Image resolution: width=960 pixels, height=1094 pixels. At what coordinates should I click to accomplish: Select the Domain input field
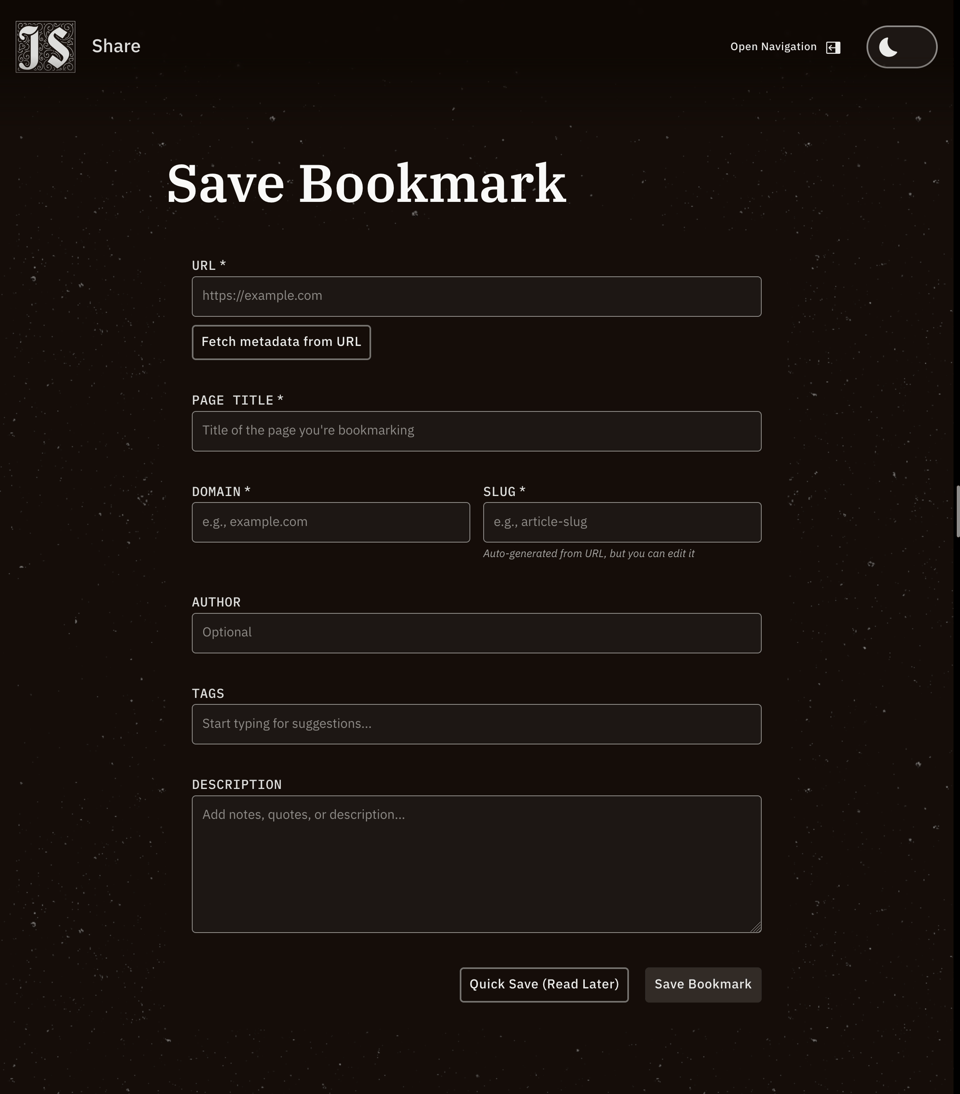(330, 521)
